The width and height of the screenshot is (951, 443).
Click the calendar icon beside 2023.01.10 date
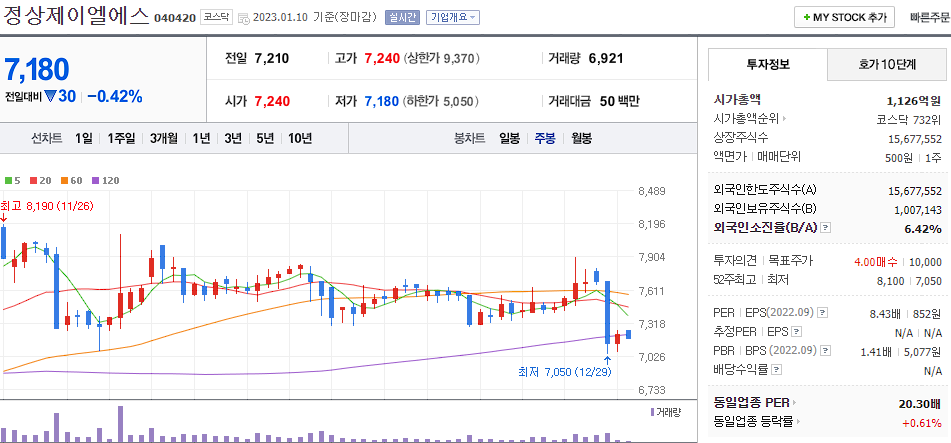pyautogui.click(x=244, y=18)
